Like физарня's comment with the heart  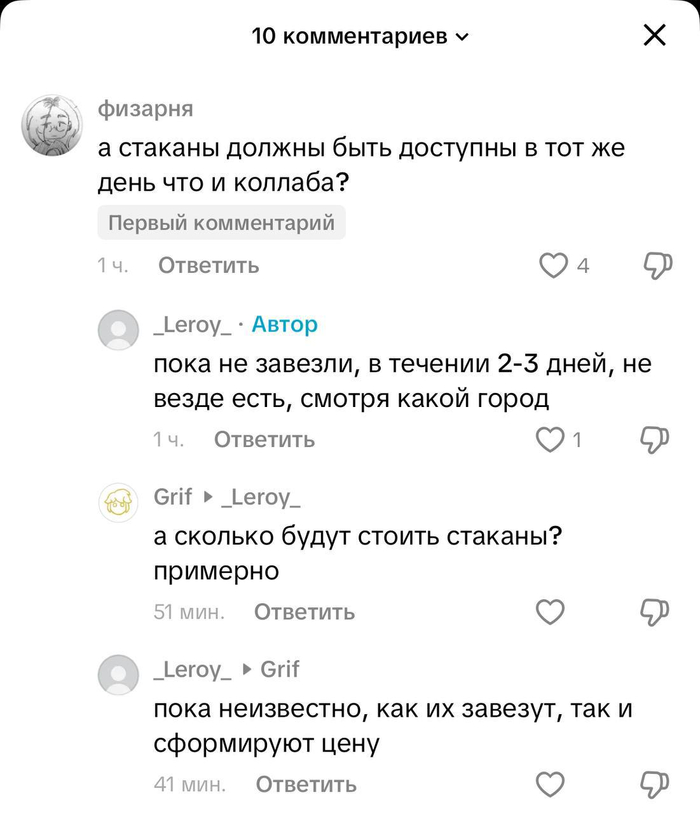click(x=552, y=265)
